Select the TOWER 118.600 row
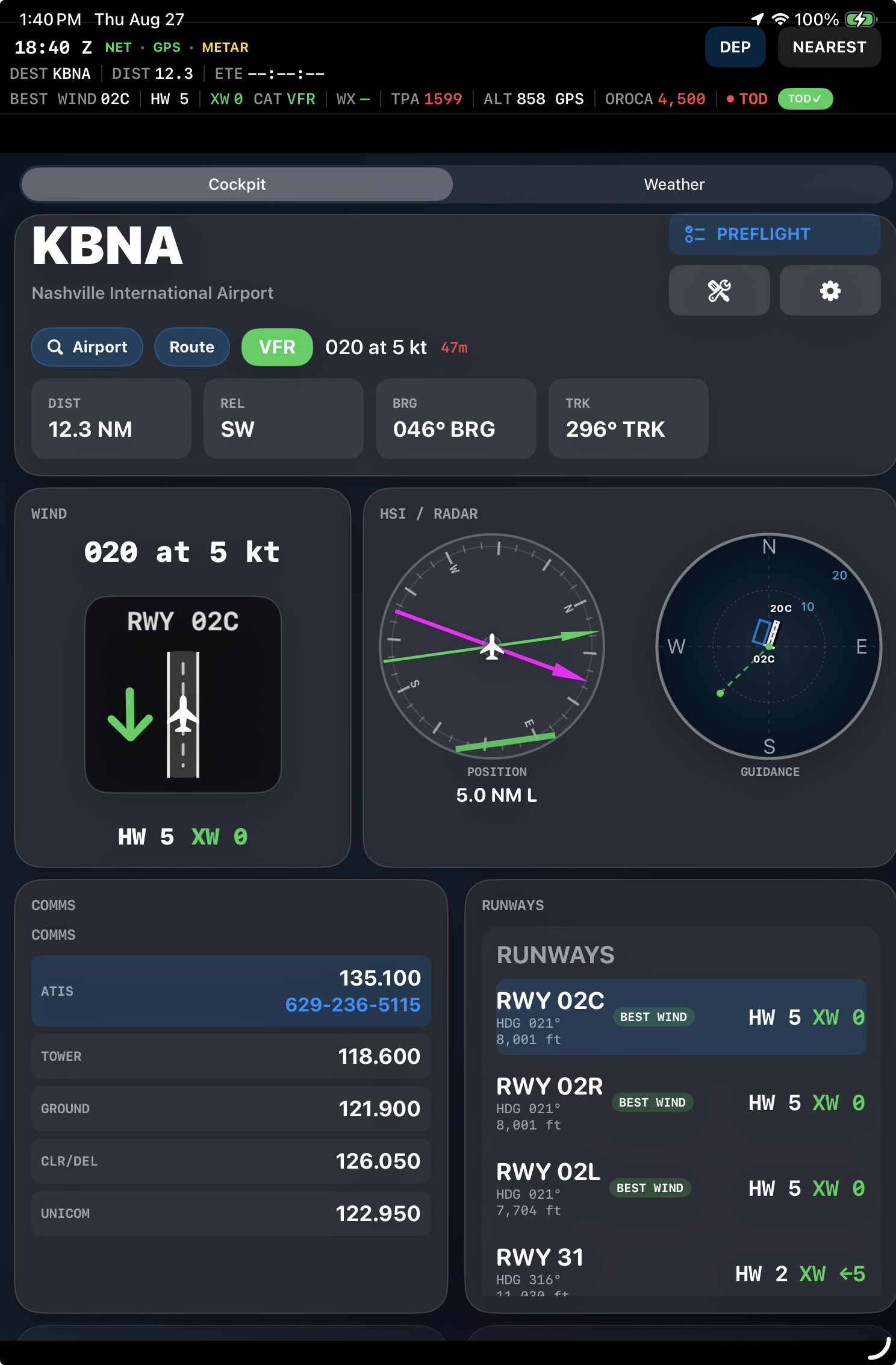 [x=231, y=1057]
